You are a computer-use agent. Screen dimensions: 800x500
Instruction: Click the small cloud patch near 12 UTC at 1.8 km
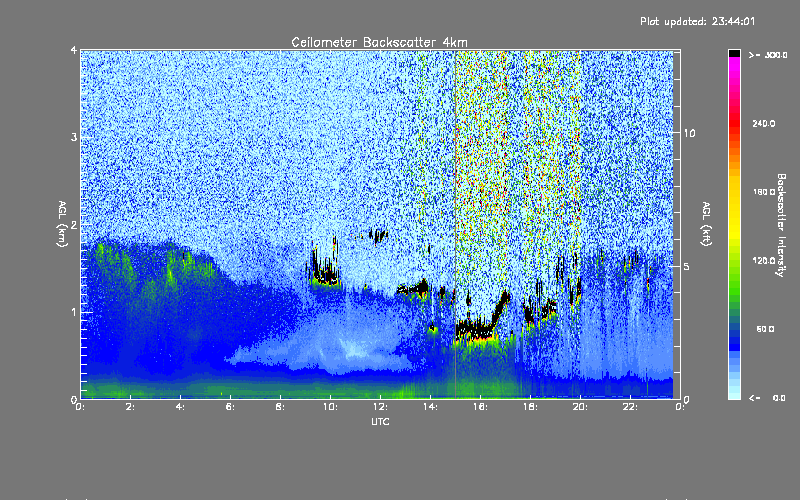pos(378,235)
